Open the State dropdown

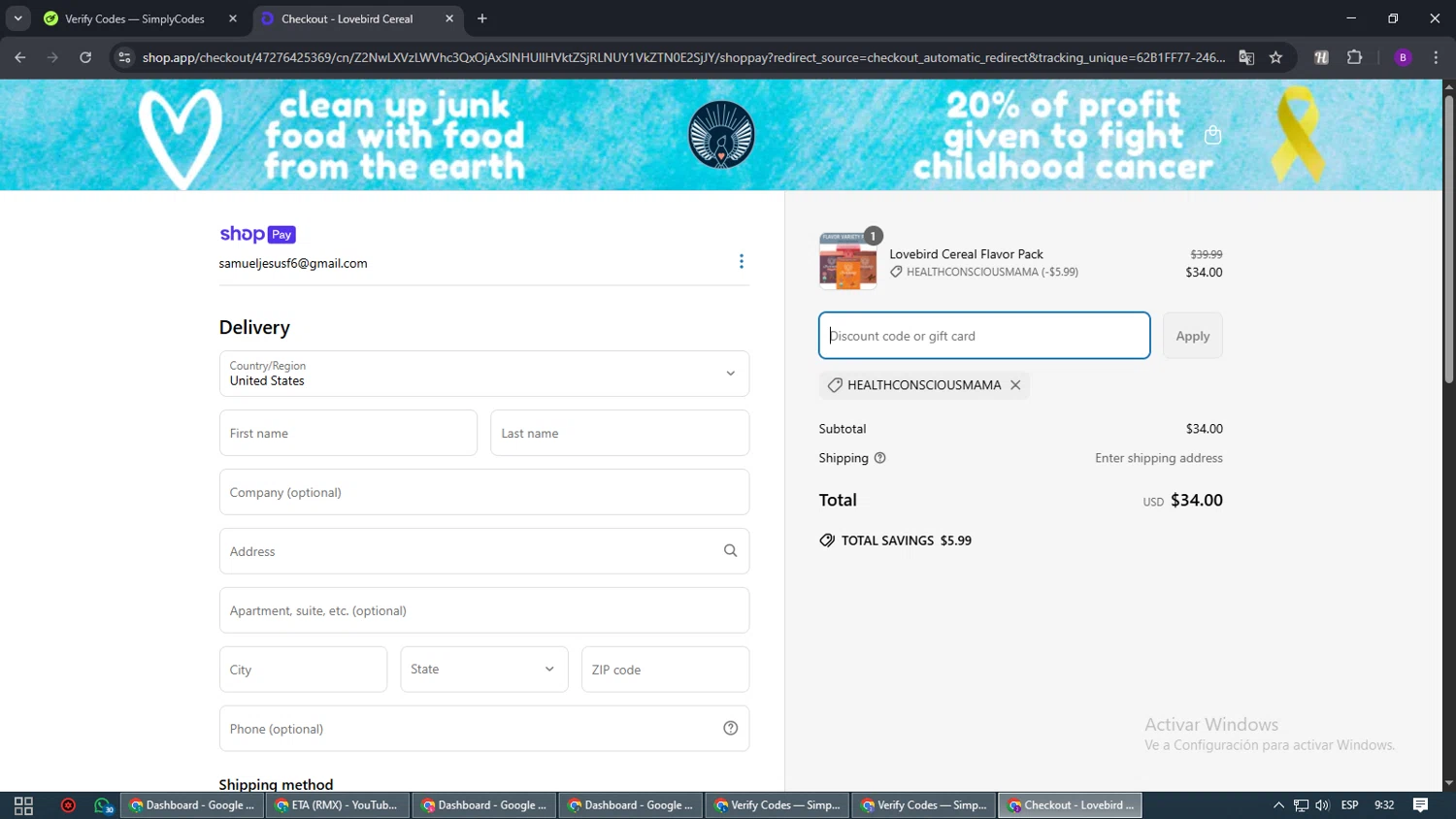click(x=484, y=670)
